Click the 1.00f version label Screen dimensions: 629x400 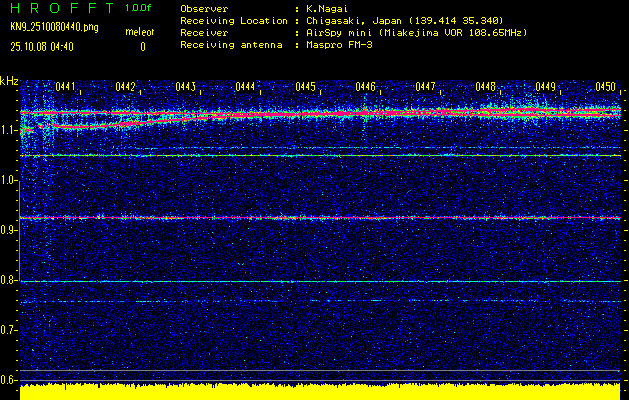(138, 8)
